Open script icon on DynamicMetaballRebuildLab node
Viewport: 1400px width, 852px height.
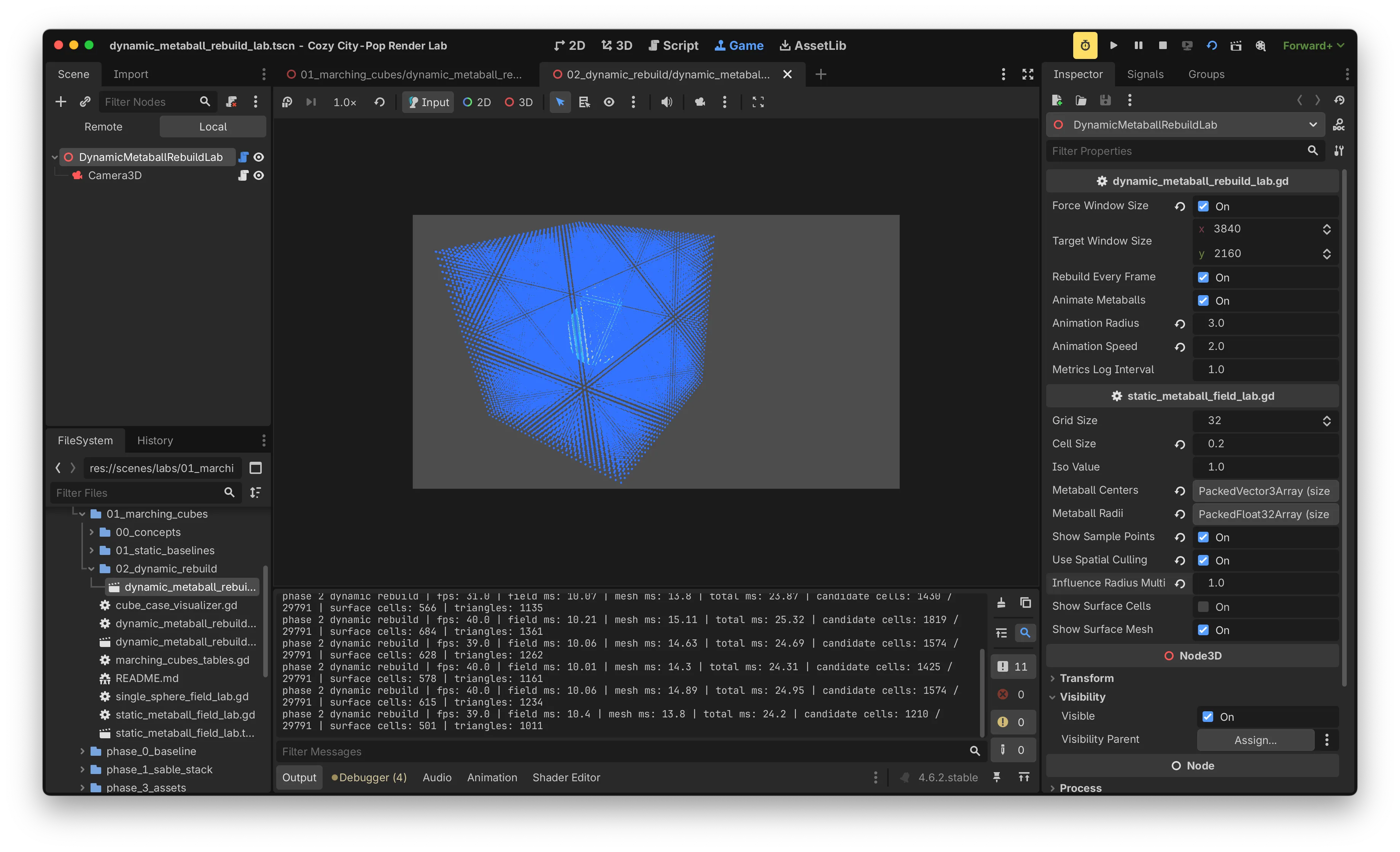tap(243, 157)
